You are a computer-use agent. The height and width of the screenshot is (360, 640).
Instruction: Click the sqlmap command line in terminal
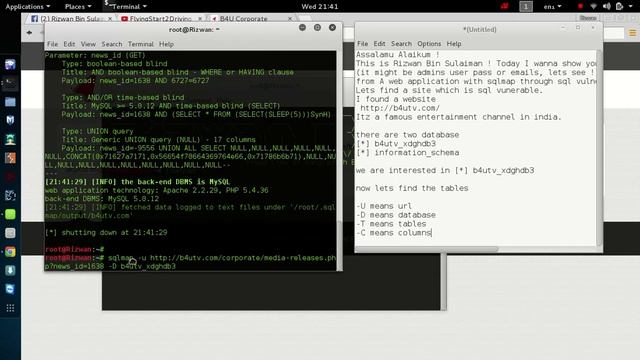[x=191, y=262]
